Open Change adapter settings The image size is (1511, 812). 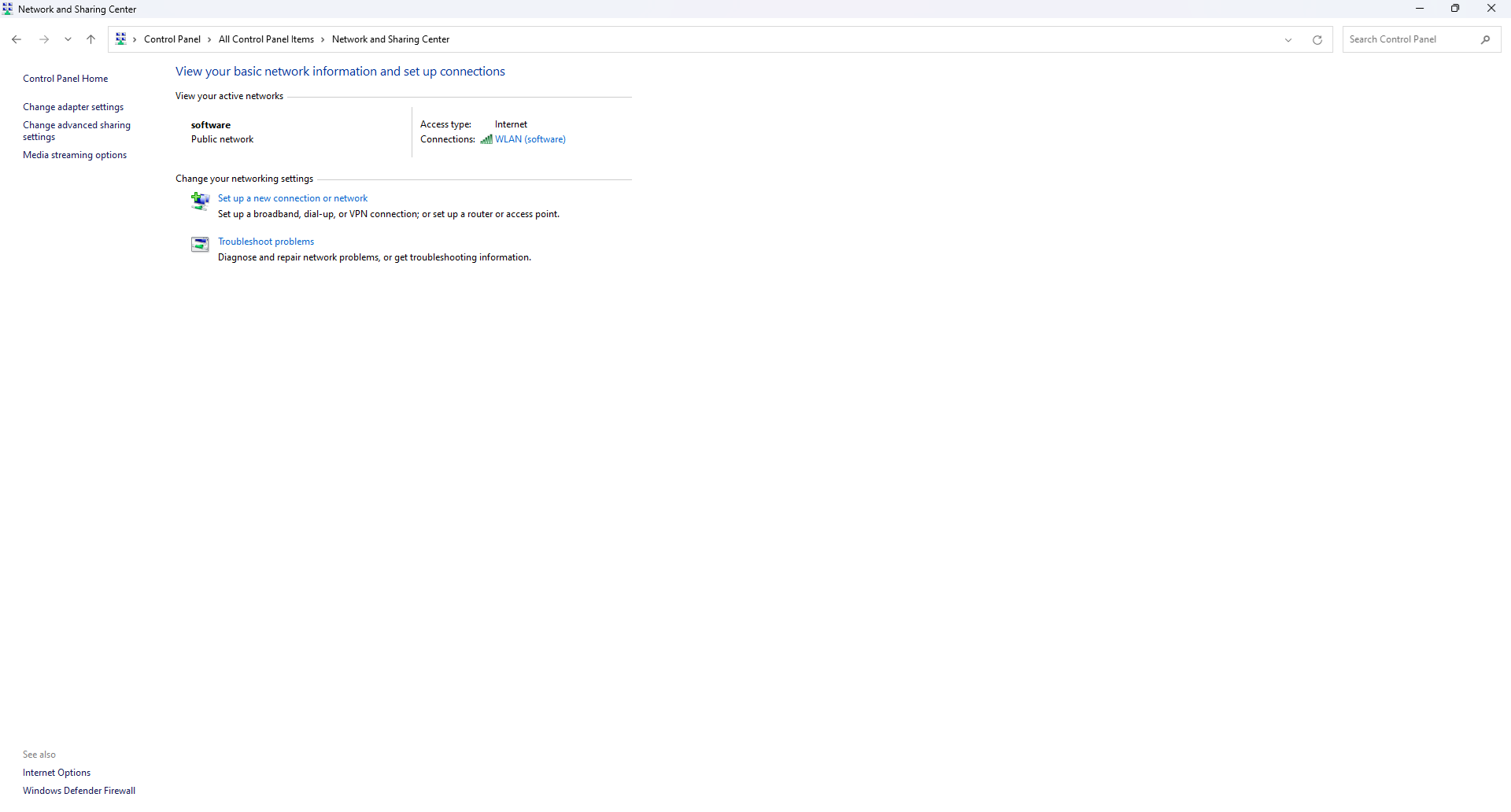(73, 107)
